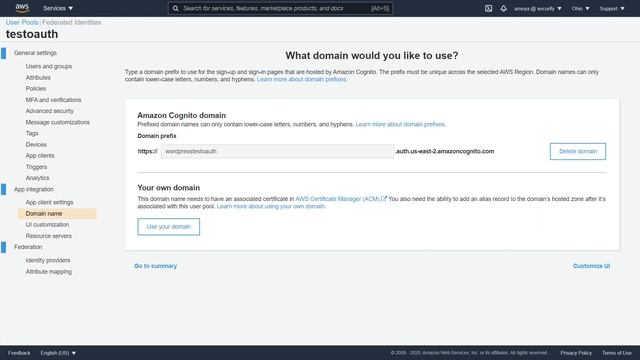The height and width of the screenshot is (360, 640).
Task: Open Analytics section
Action: pos(37,178)
